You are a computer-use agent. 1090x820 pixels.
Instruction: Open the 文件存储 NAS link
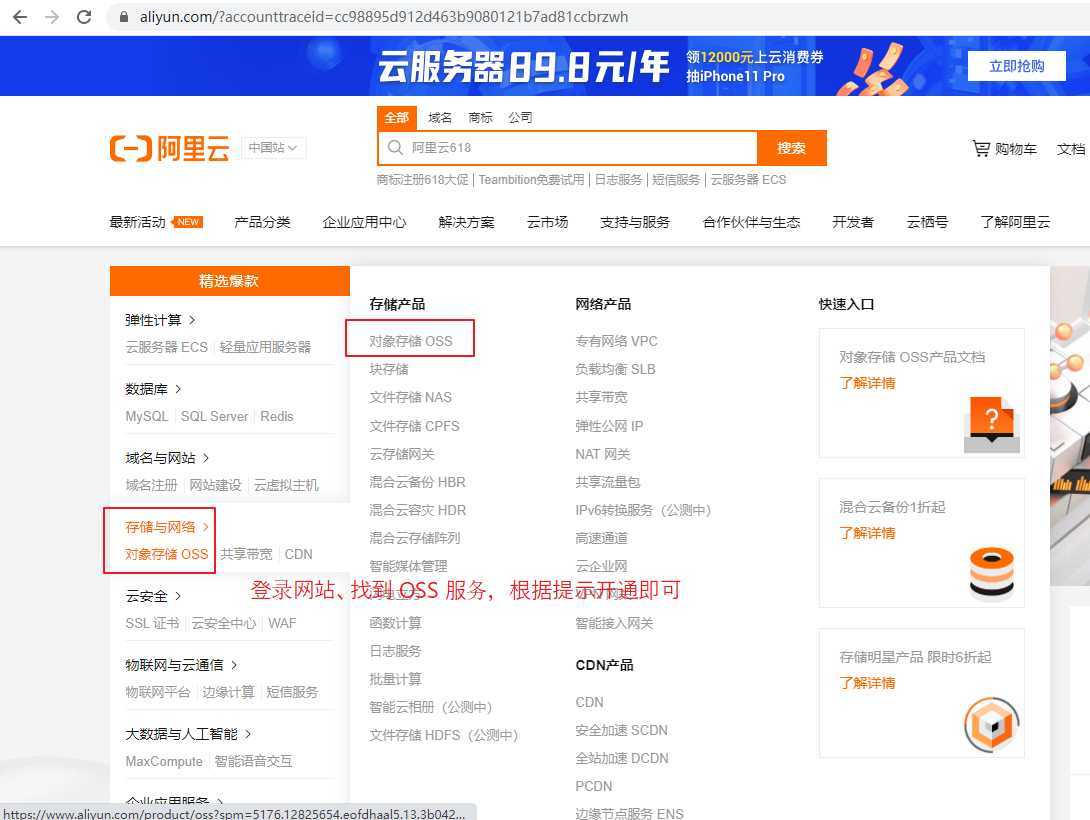[x=411, y=397]
